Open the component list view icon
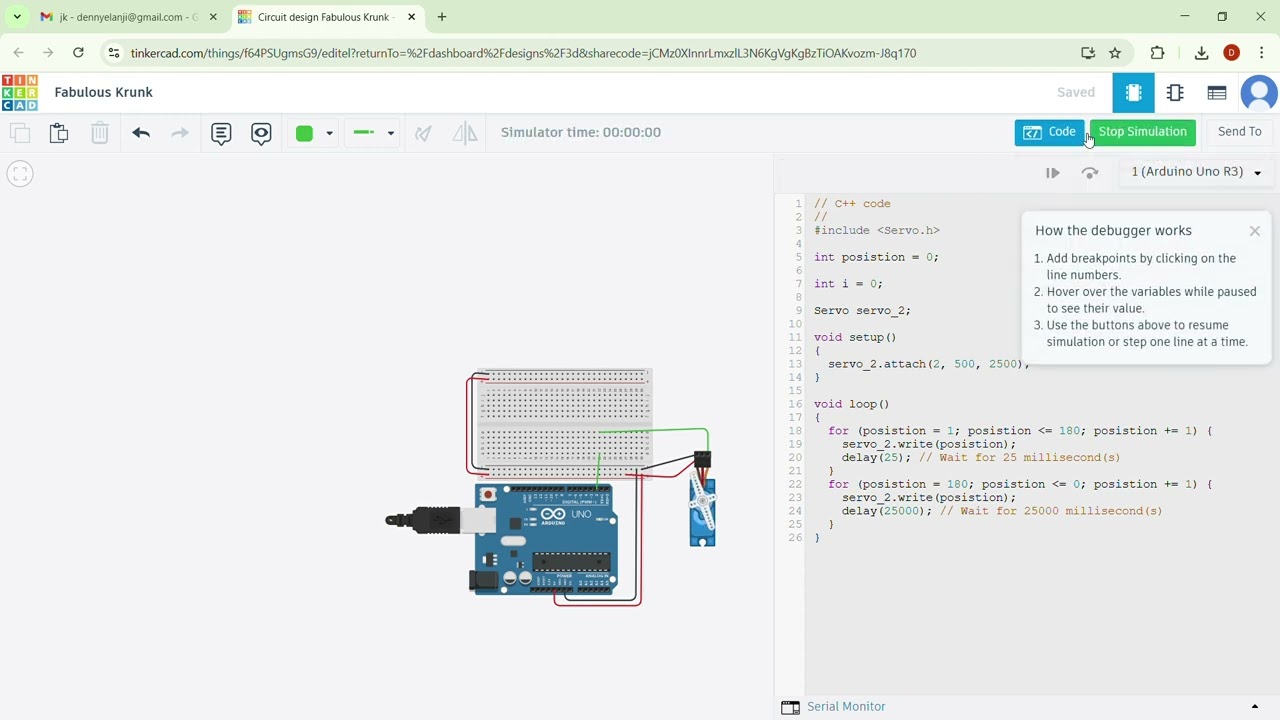Screen dimensions: 1280x720 click(1217, 93)
